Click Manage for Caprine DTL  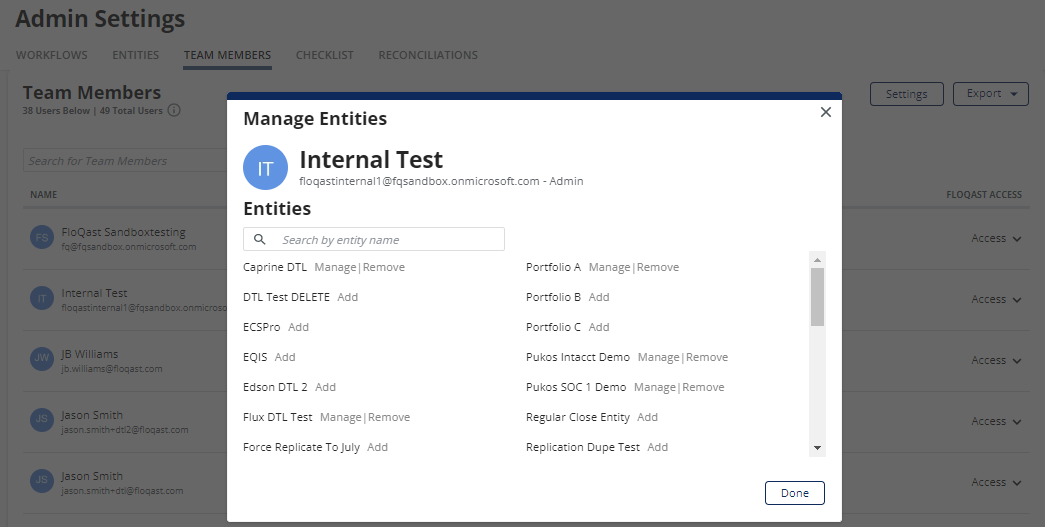335,267
